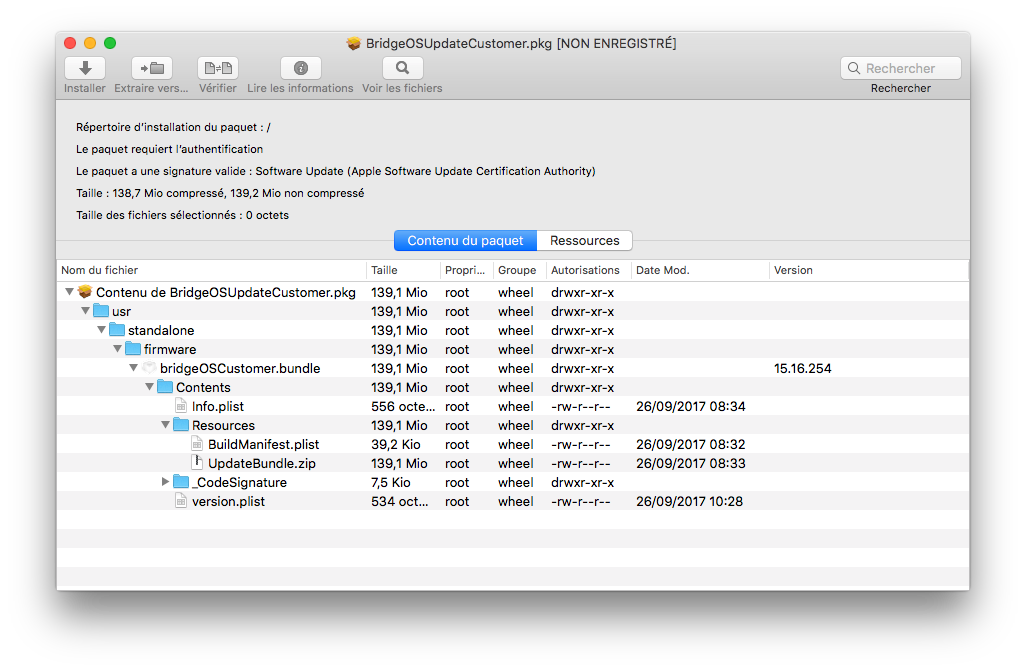Collapse the Resources folder triangle
Screen dimensions: 1026x671
pos(165,425)
